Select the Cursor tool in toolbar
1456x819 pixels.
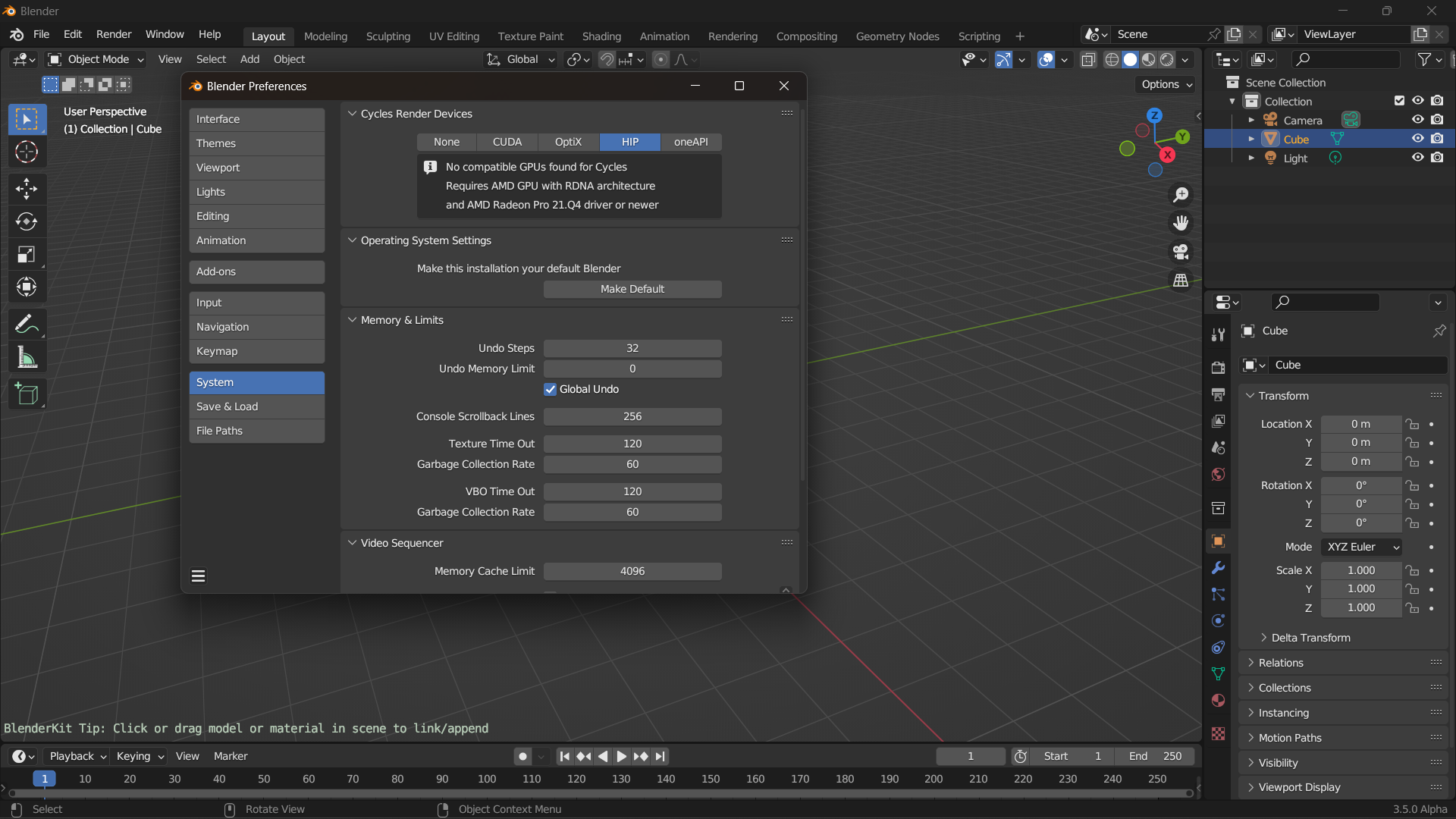click(27, 152)
